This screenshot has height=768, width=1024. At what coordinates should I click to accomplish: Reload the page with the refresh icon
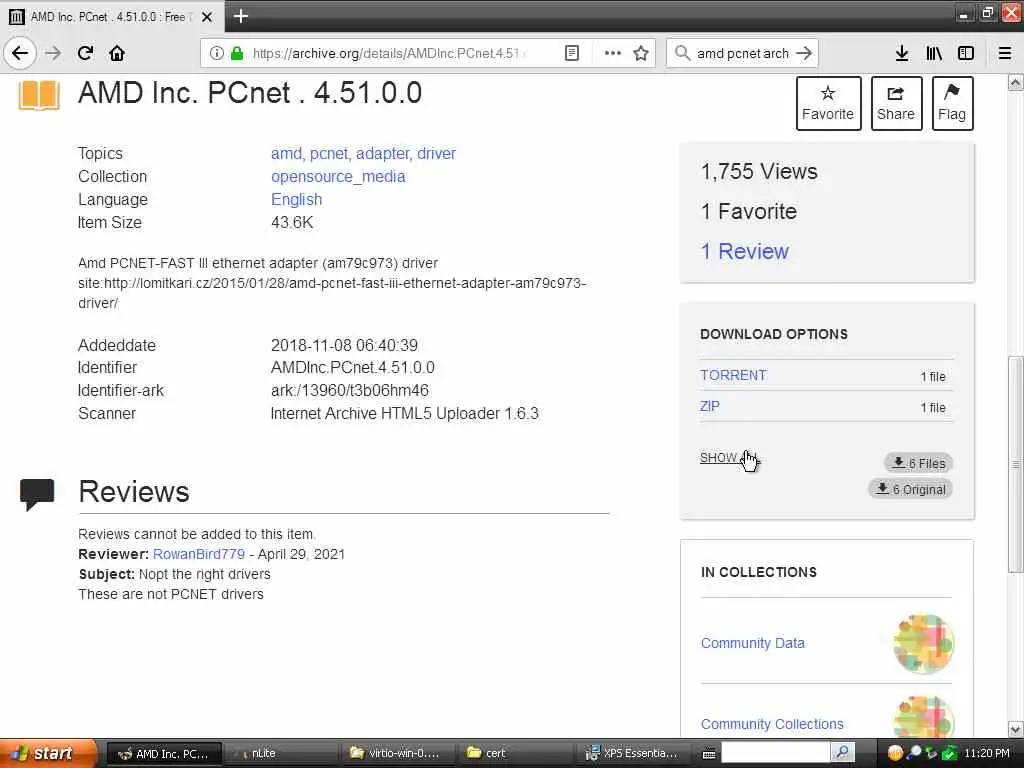click(86, 53)
